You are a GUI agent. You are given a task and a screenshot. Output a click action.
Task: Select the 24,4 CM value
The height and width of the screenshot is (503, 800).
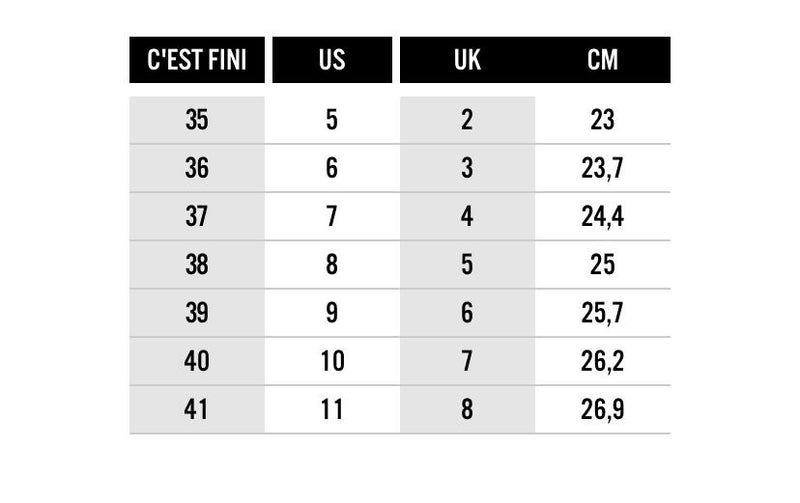pos(602,216)
